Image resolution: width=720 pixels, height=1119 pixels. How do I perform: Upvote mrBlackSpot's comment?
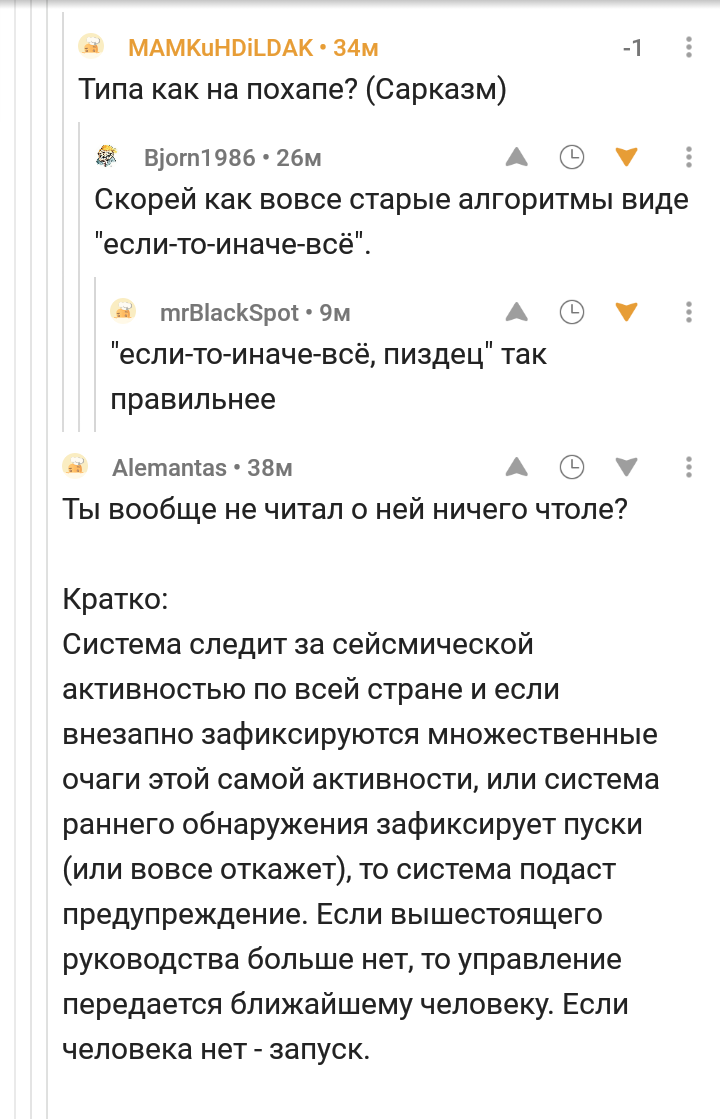pos(517,312)
